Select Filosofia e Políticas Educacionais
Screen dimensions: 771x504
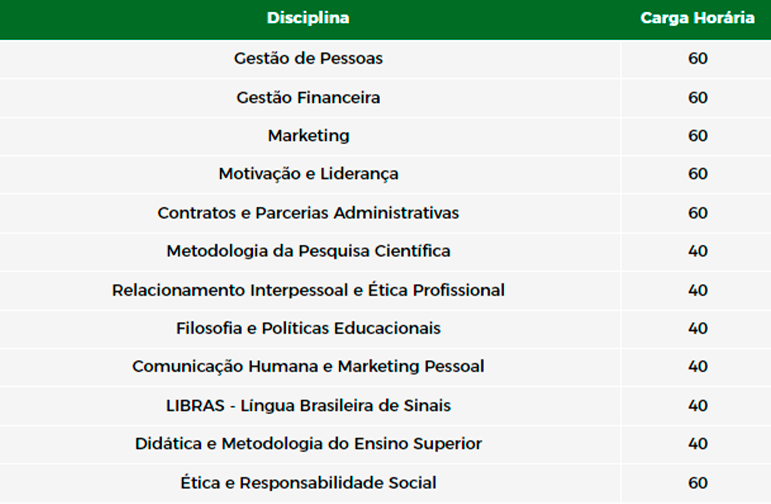308,328
